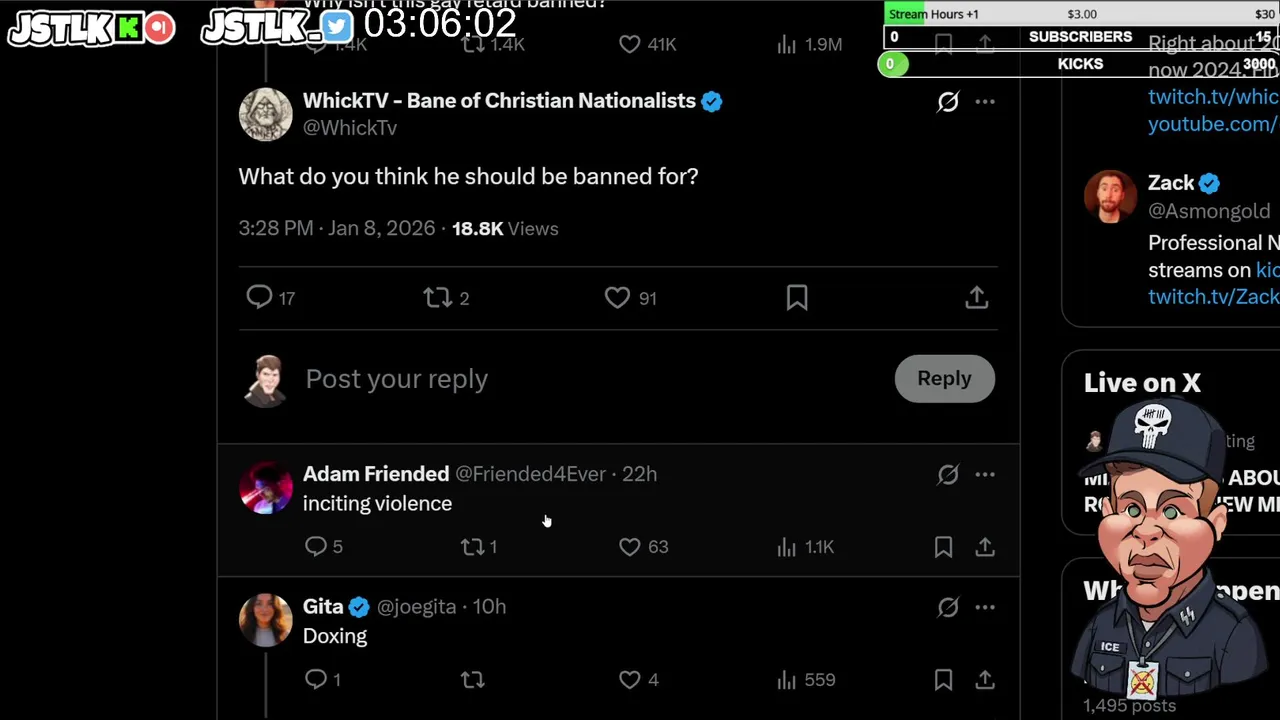Share WhickTV's main post
This screenshot has width=1280, height=720.
point(977,297)
